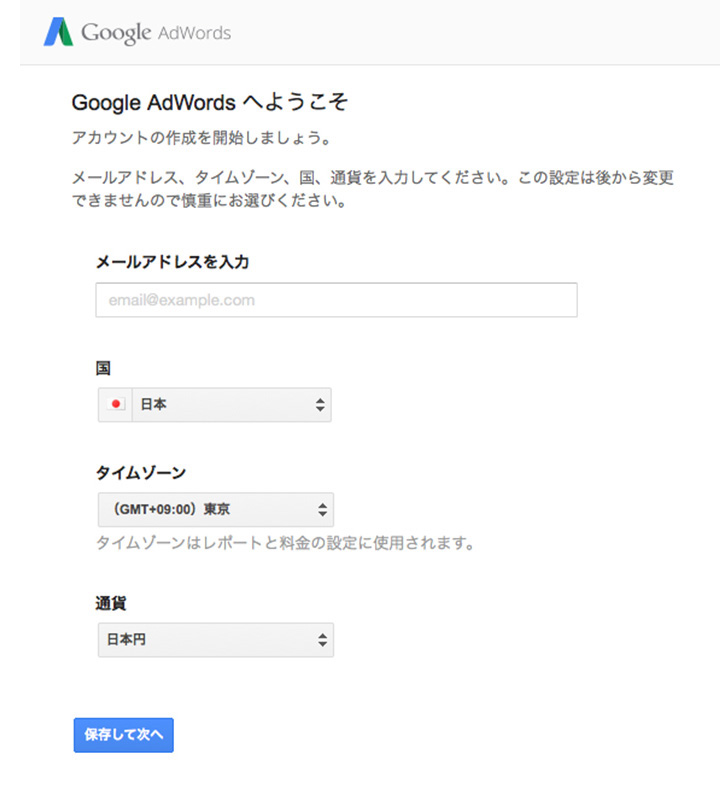Click the 通貨 field label
Viewport: 720px width, 800px height.
pyautogui.click(x=111, y=603)
